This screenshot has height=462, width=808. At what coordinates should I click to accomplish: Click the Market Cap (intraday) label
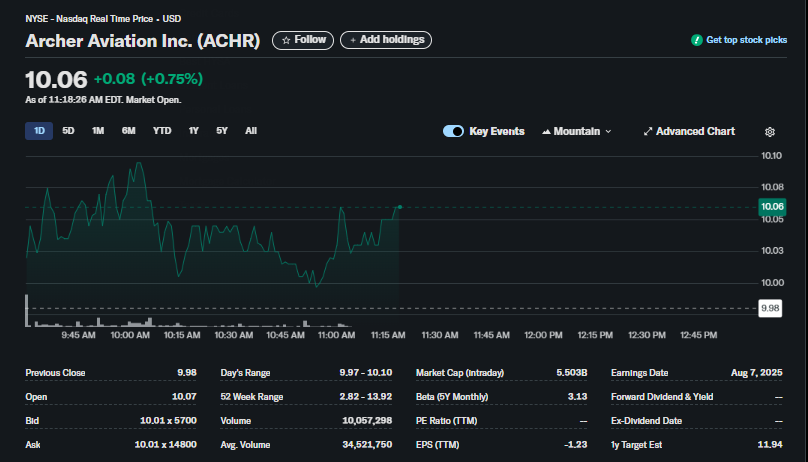click(460, 373)
